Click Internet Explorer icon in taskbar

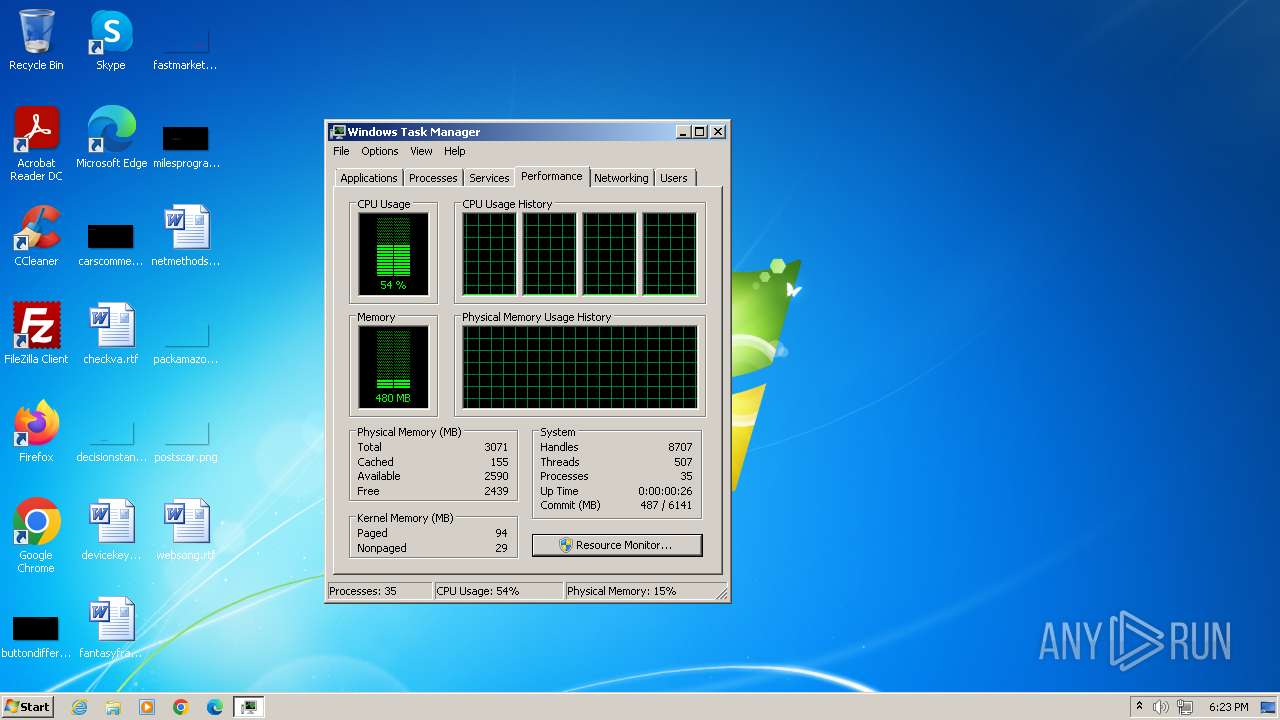[79, 707]
